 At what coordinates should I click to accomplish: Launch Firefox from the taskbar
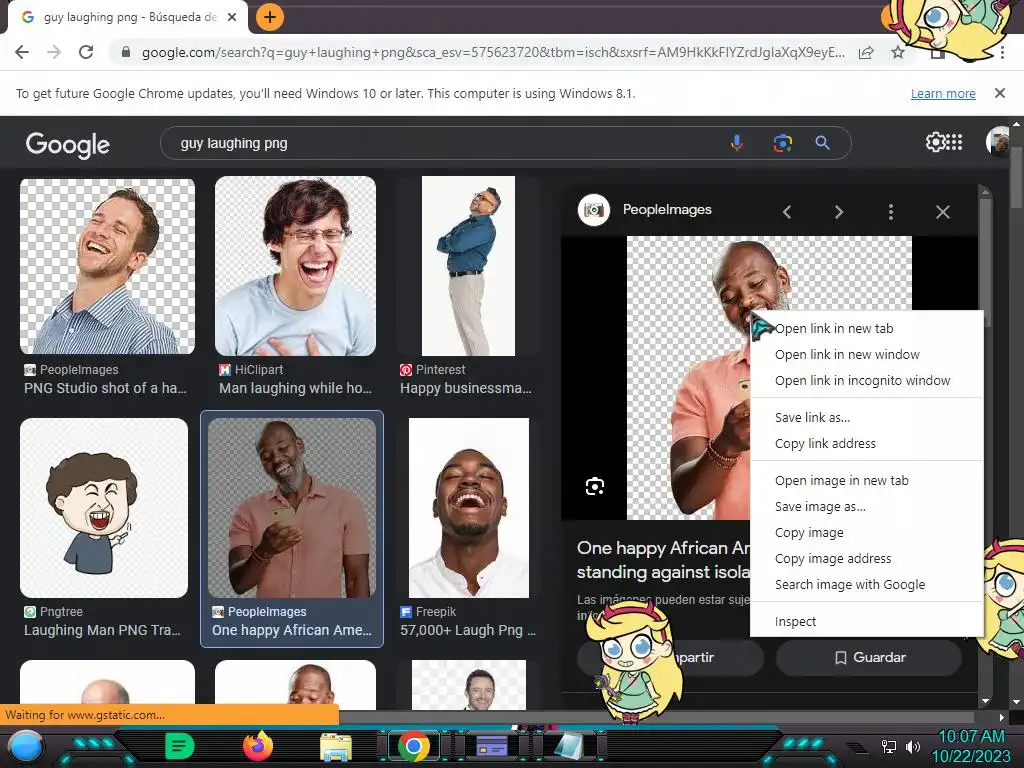[258, 746]
